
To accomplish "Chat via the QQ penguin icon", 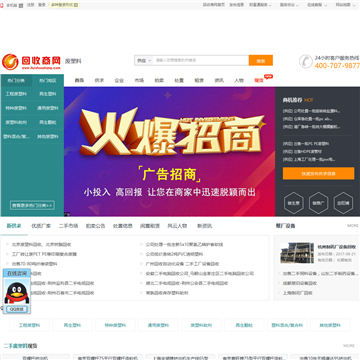I will 17,293.
